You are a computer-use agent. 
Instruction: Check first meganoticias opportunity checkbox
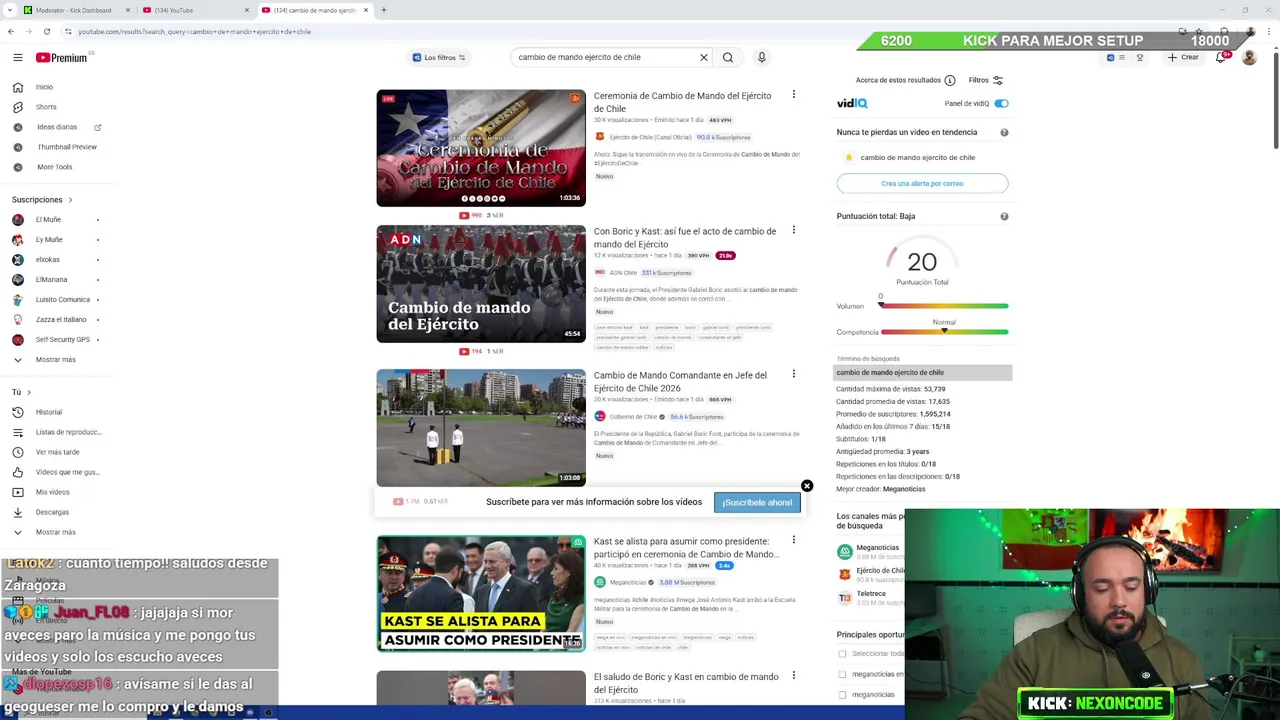point(842,674)
